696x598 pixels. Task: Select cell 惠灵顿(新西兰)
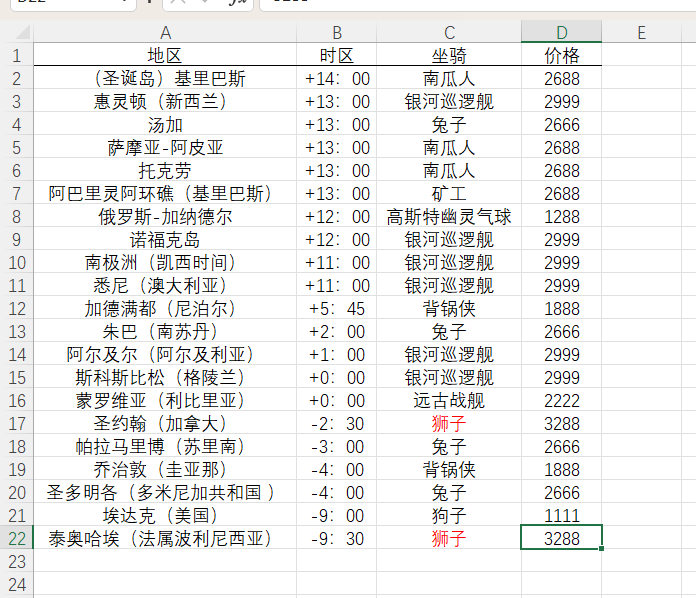[165, 102]
